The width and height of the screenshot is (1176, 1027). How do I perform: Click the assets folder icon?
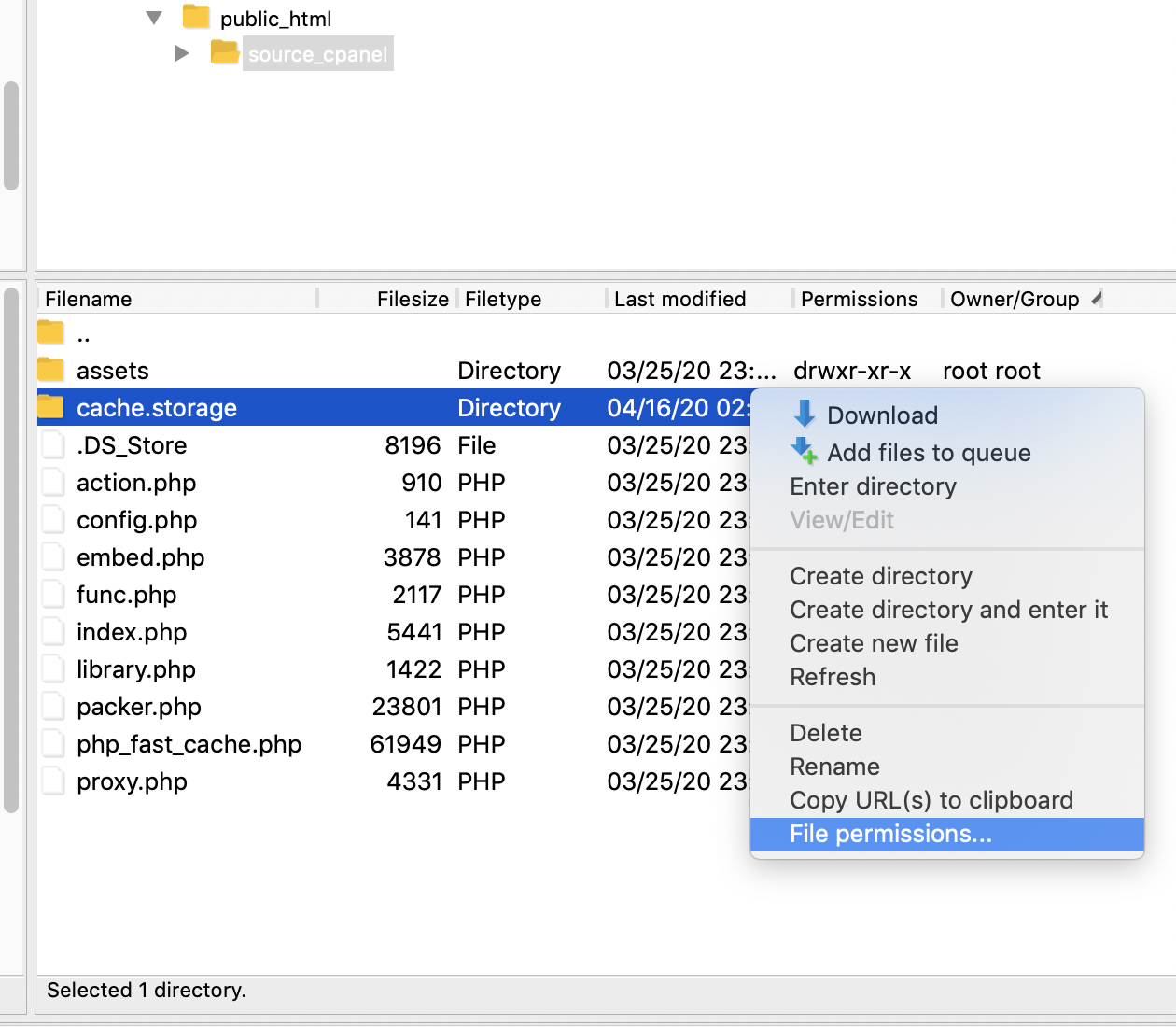pyautogui.click(x=51, y=370)
